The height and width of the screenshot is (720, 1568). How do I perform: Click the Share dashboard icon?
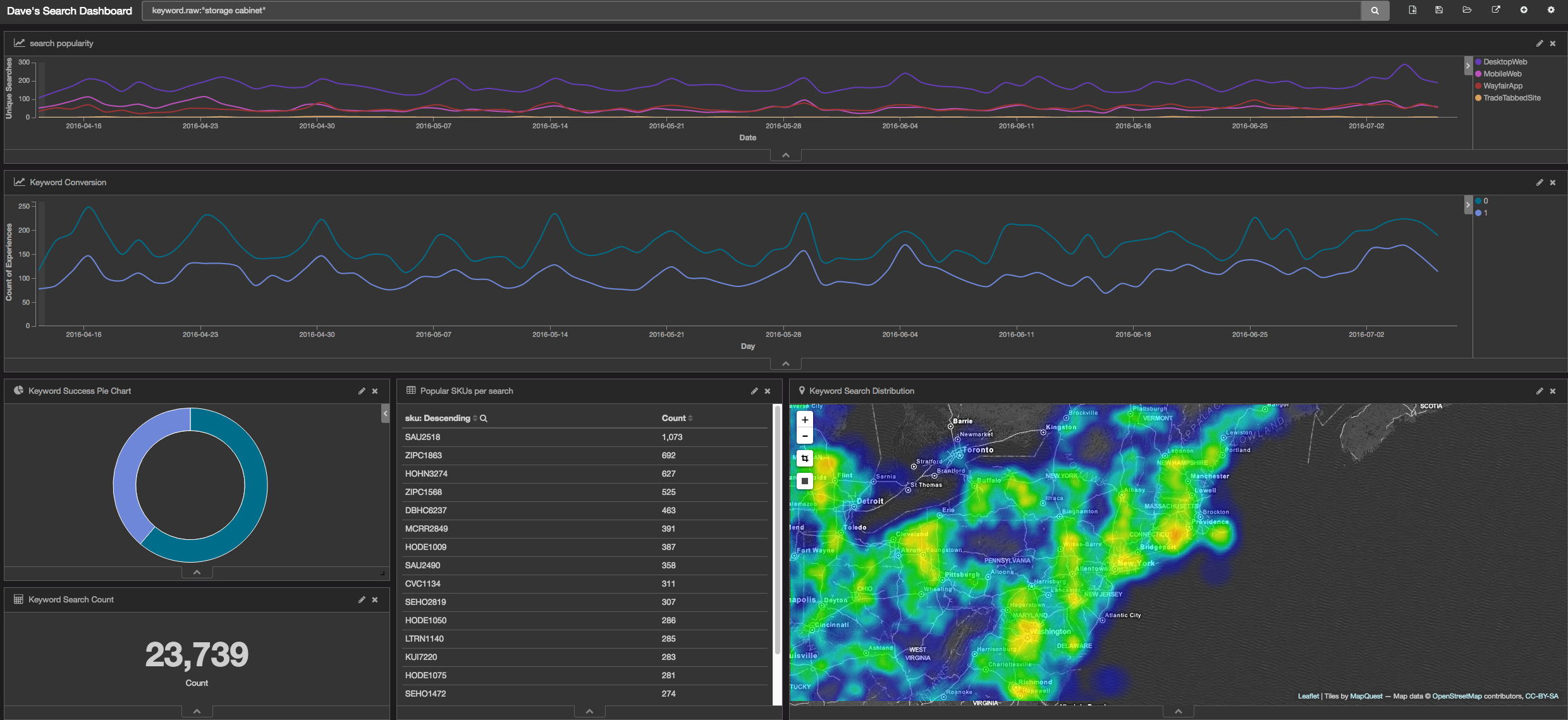click(1495, 10)
